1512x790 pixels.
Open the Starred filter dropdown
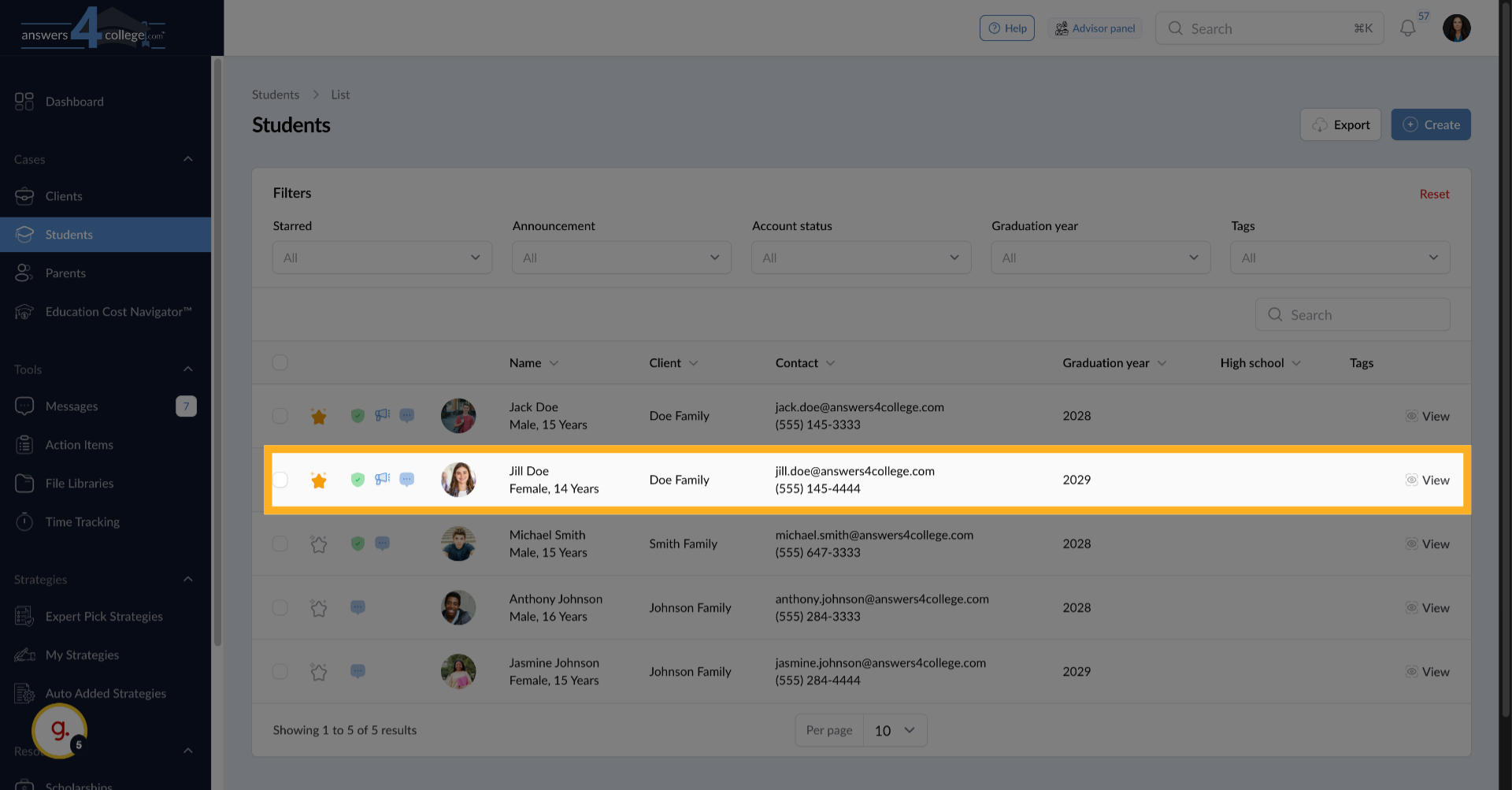point(382,258)
